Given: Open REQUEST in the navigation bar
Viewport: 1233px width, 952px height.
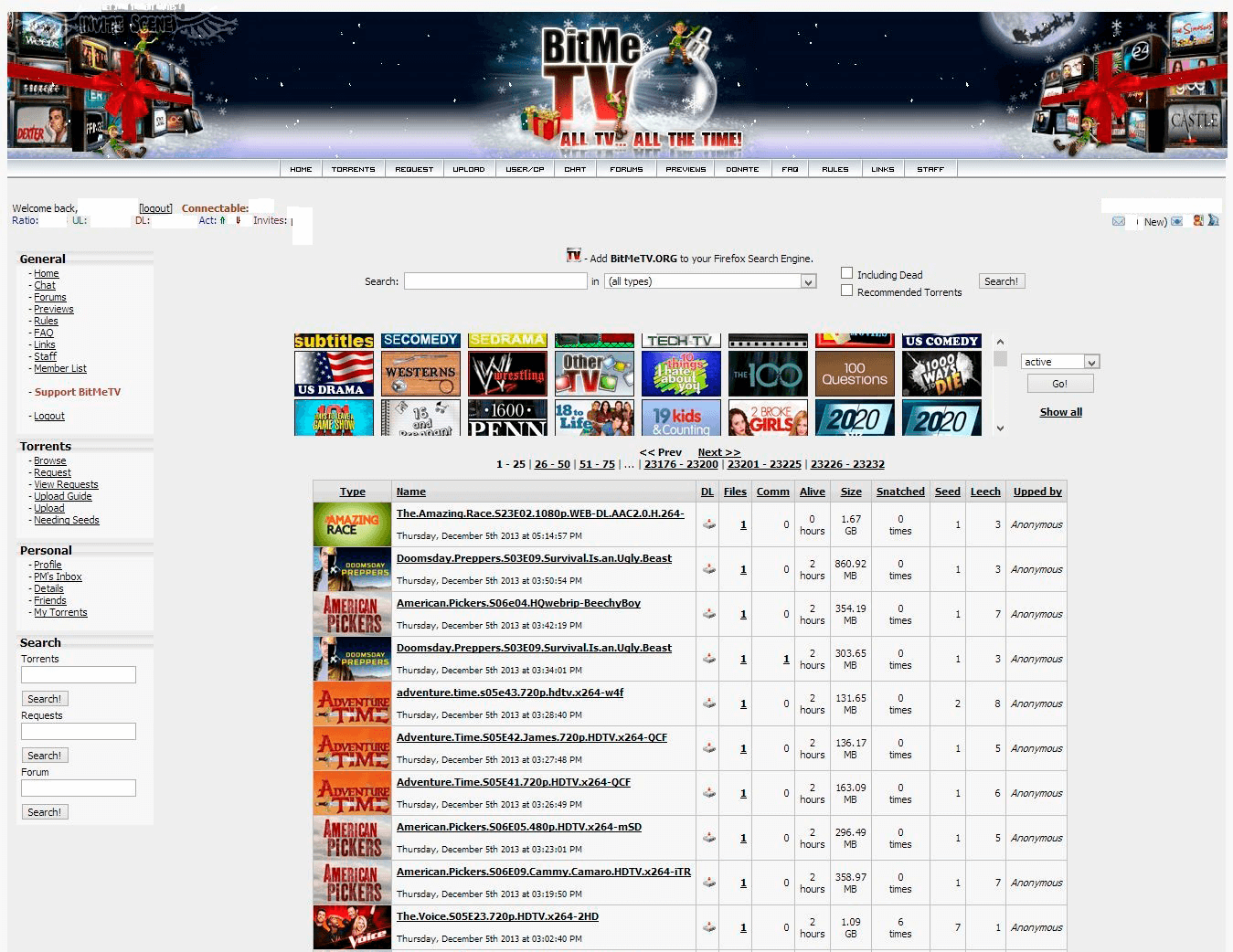Looking at the screenshot, I should 414,169.
